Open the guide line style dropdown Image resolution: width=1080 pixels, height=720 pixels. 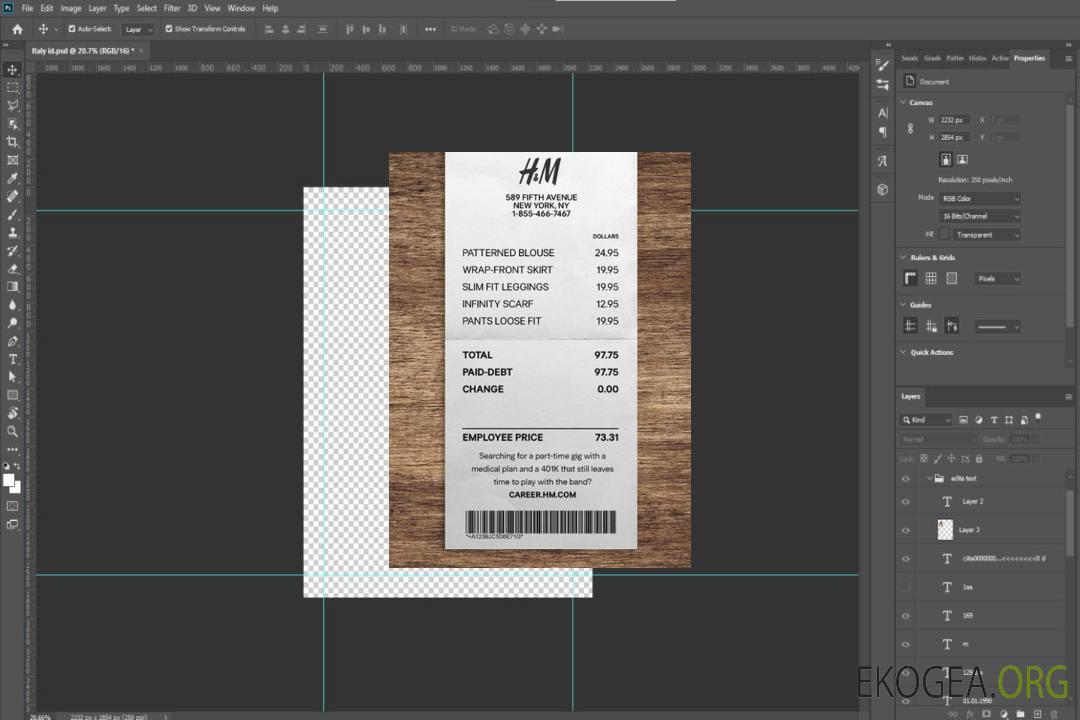998,327
